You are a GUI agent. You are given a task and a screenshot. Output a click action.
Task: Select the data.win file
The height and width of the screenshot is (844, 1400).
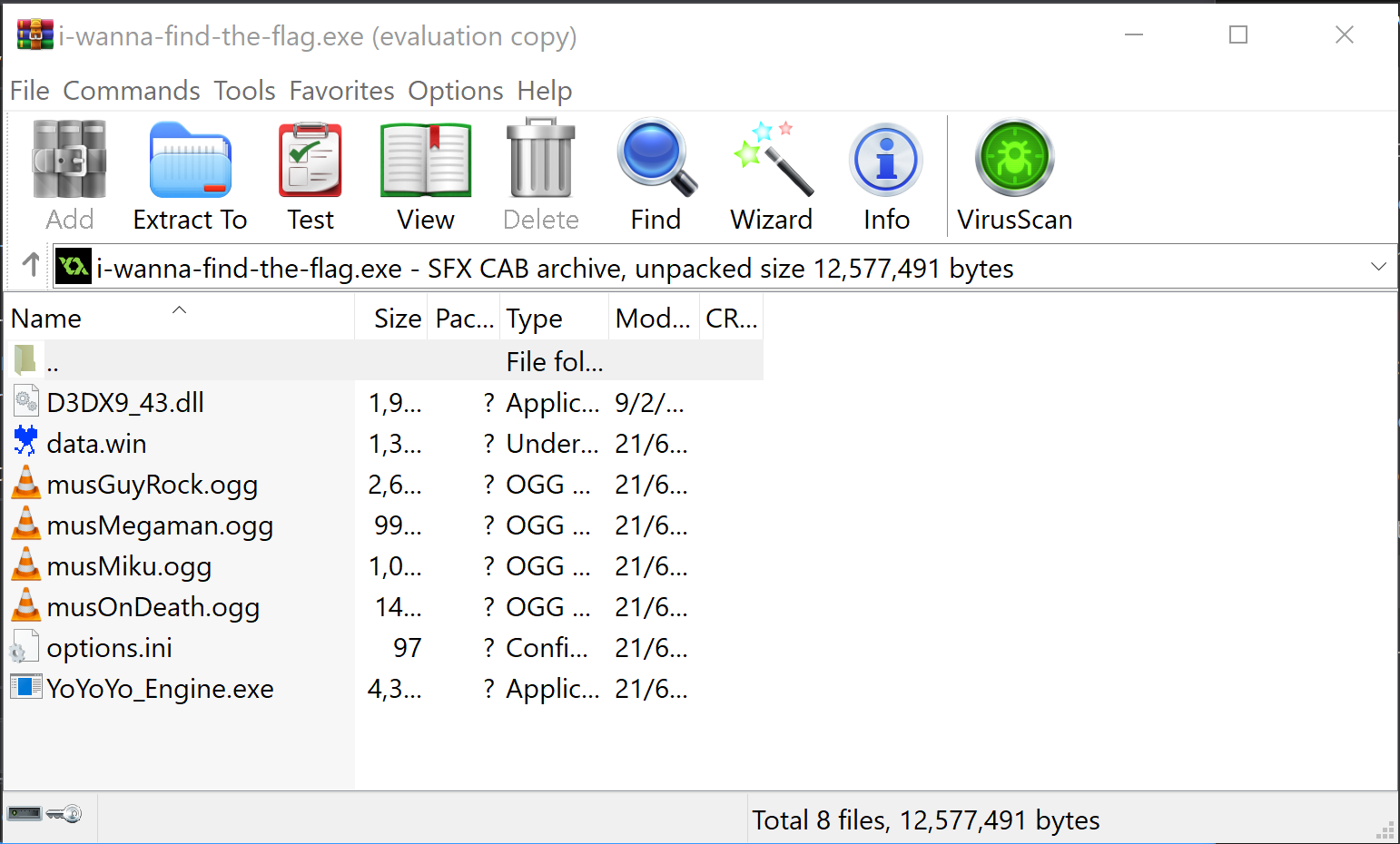(96, 444)
